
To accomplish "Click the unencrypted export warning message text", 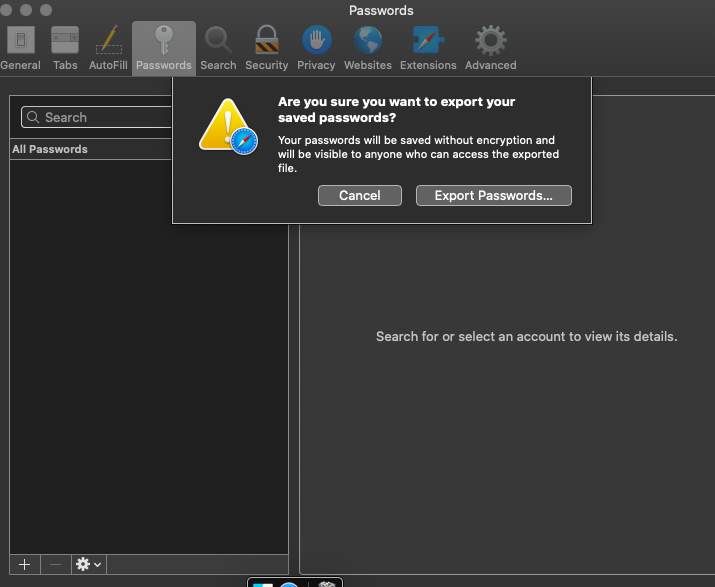I will click(418, 154).
